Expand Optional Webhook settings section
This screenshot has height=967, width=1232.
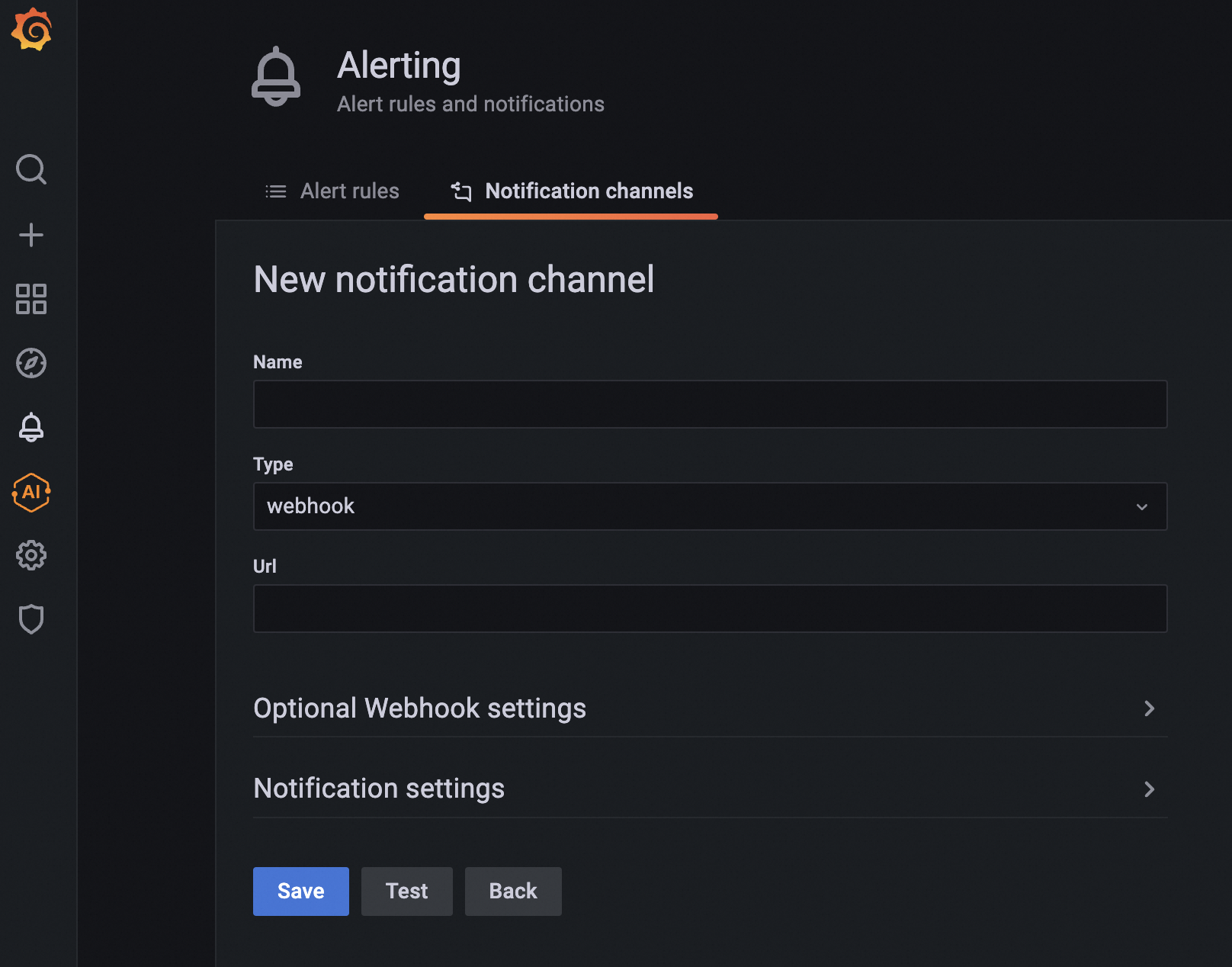709,708
